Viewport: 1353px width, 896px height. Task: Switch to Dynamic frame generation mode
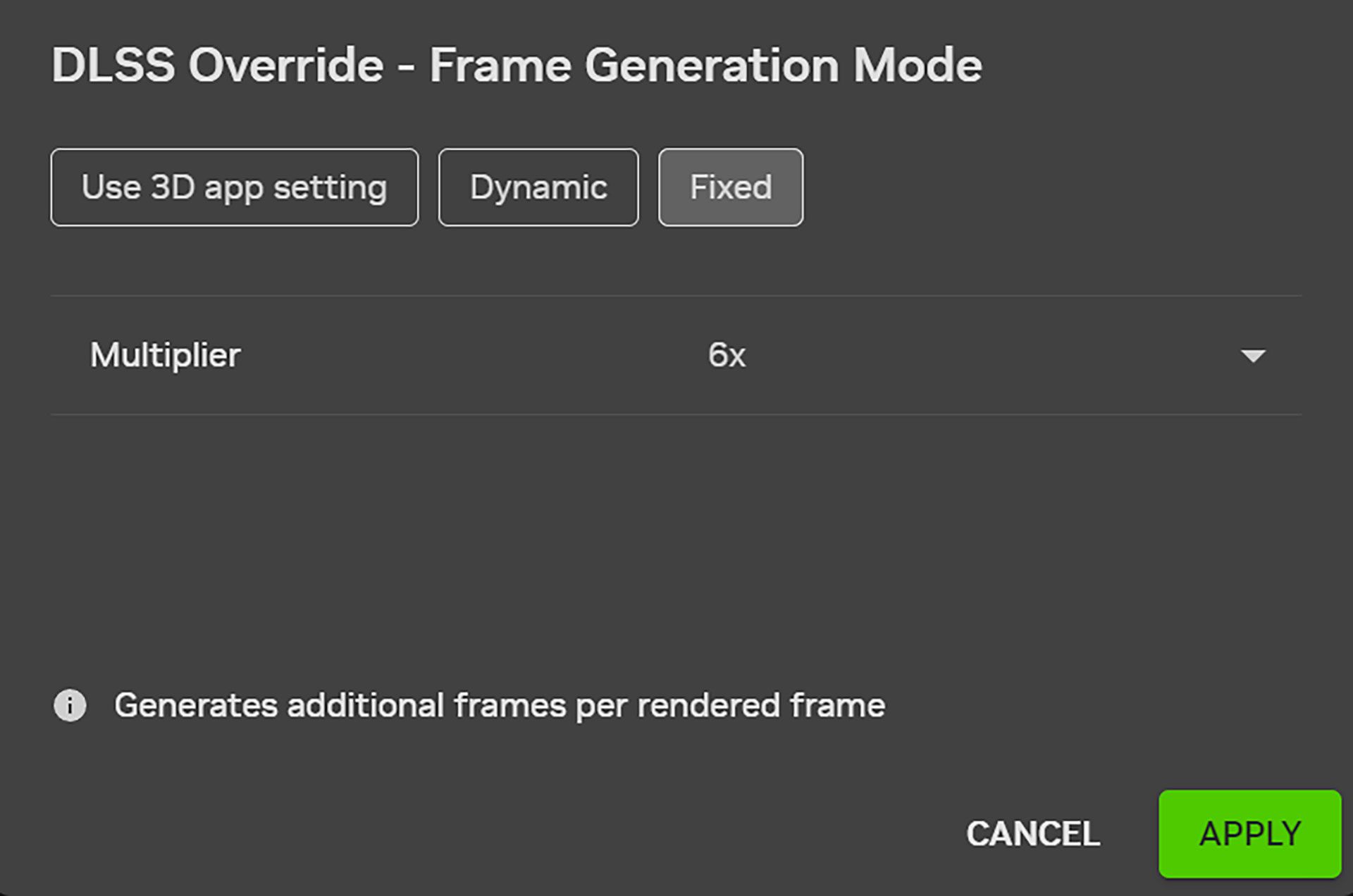click(538, 187)
